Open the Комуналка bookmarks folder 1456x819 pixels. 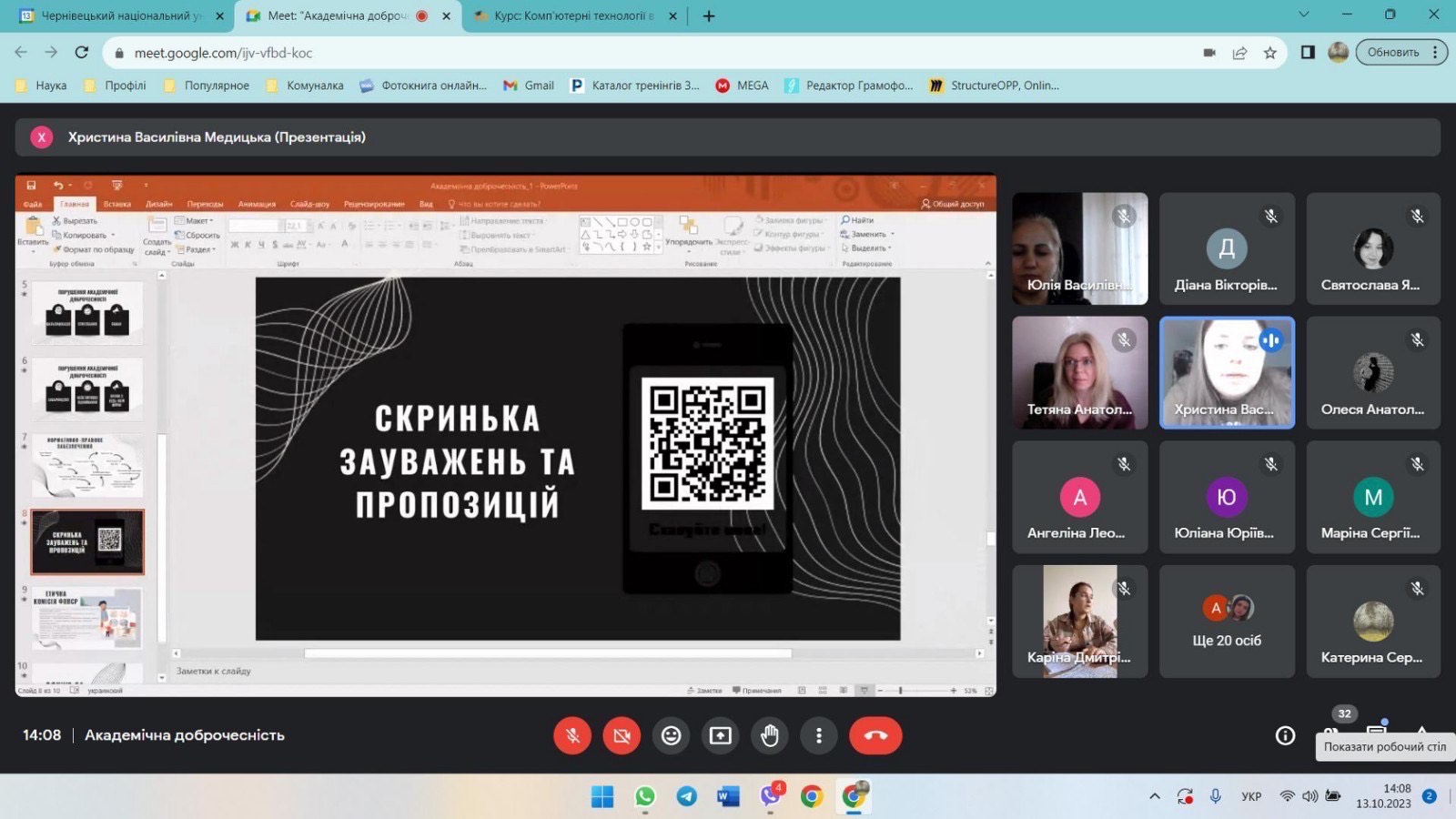click(x=305, y=86)
